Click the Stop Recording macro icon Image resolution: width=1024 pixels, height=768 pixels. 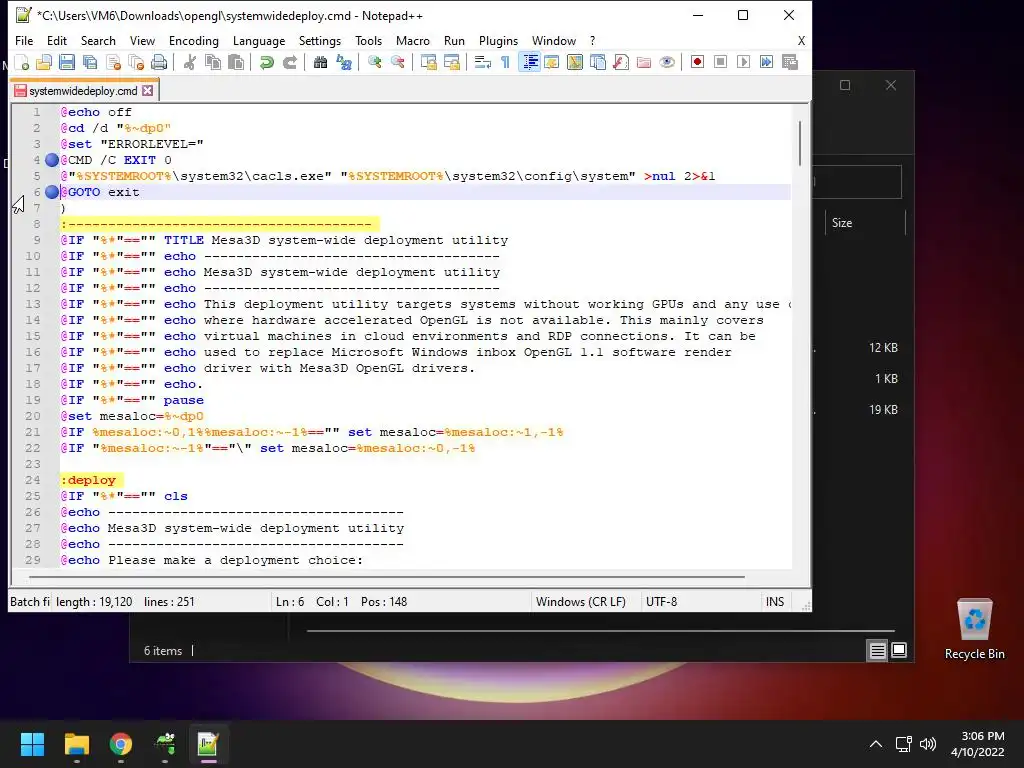[720, 63]
